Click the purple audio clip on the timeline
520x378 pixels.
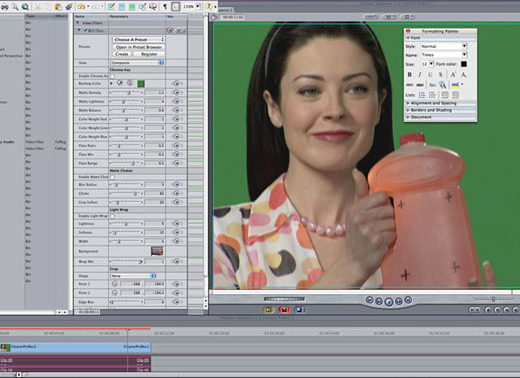pyautogui.click(x=75, y=363)
